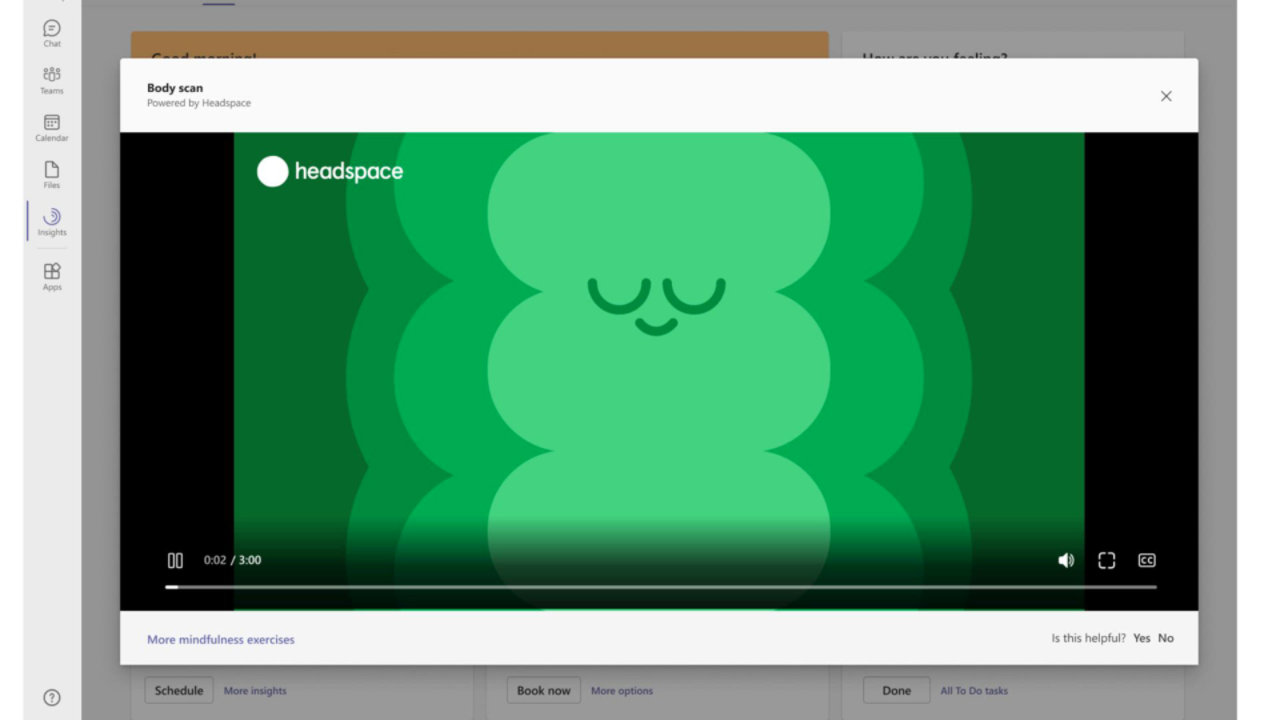Click the Schedule button
Image resolution: width=1280 pixels, height=720 pixels.
[179, 690]
